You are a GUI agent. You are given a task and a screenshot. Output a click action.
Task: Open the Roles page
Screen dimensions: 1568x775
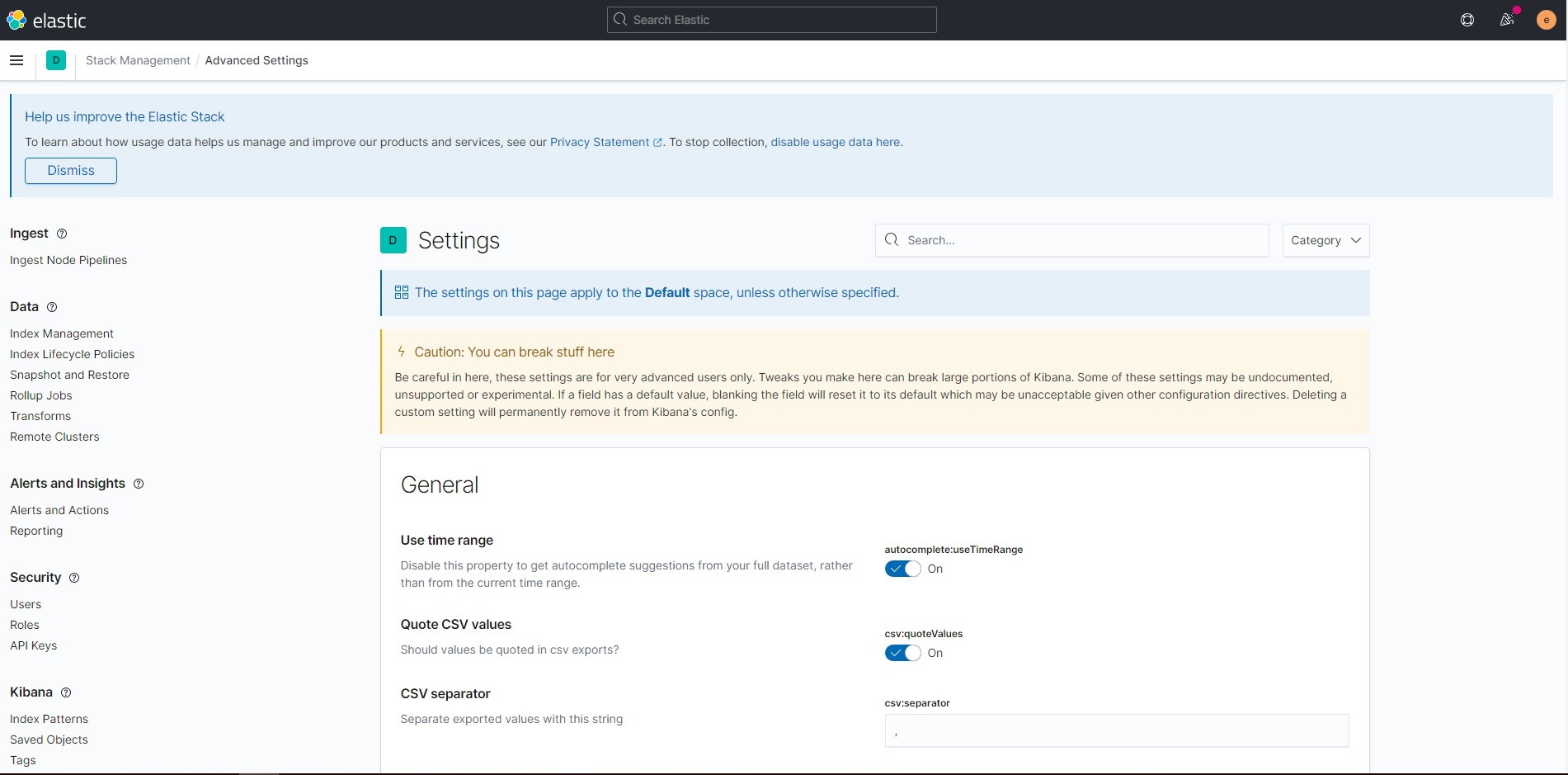pyautogui.click(x=25, y=625)
